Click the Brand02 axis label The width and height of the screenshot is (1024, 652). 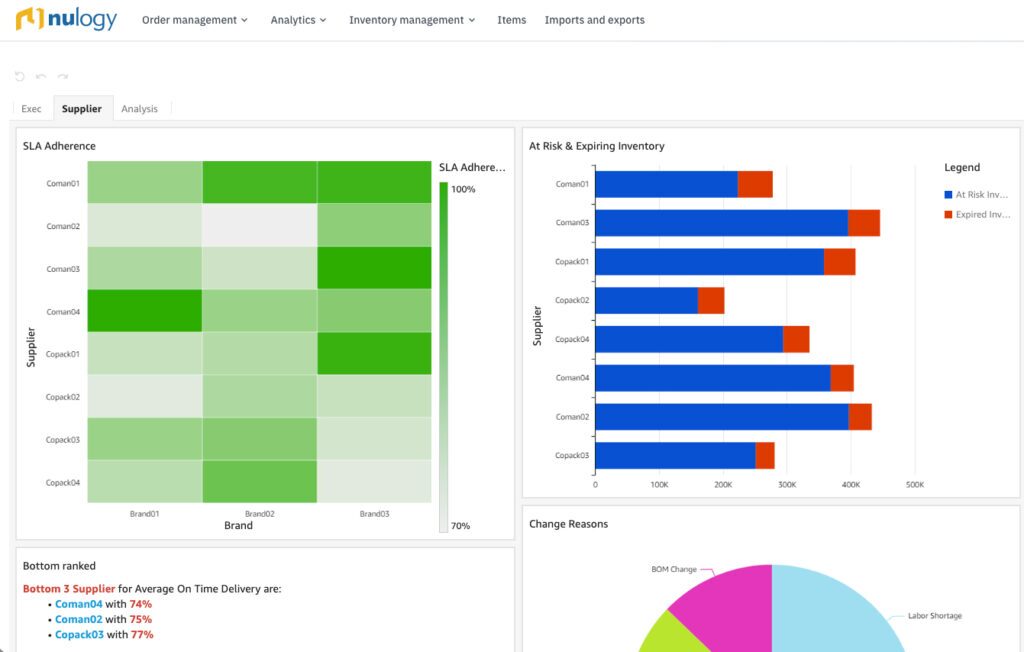(x=259, y=513)
